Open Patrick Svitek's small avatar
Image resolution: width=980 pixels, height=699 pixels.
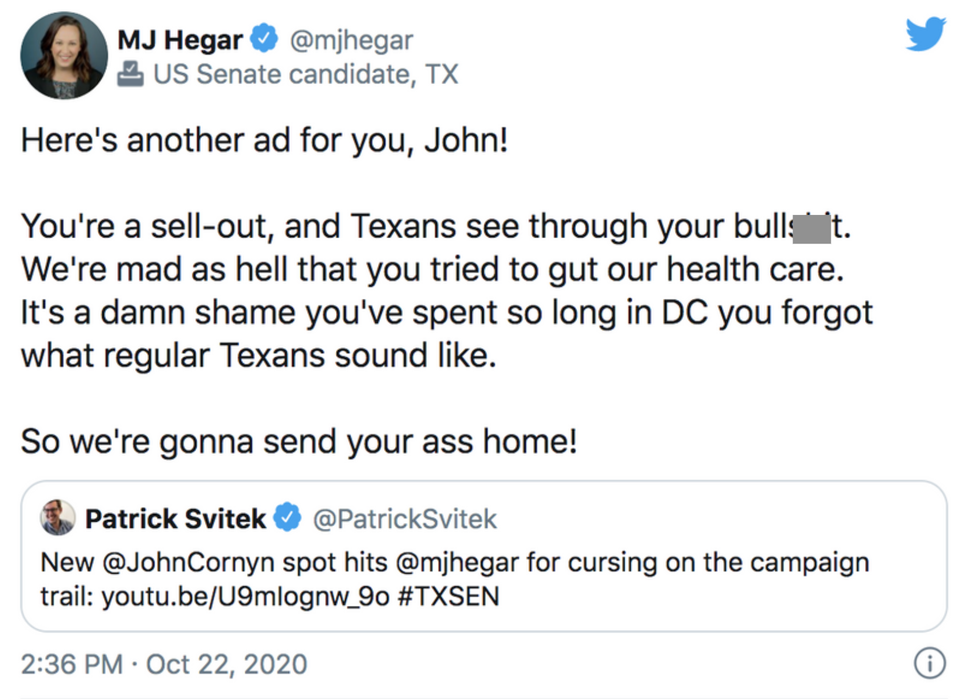tap(57, 518)
